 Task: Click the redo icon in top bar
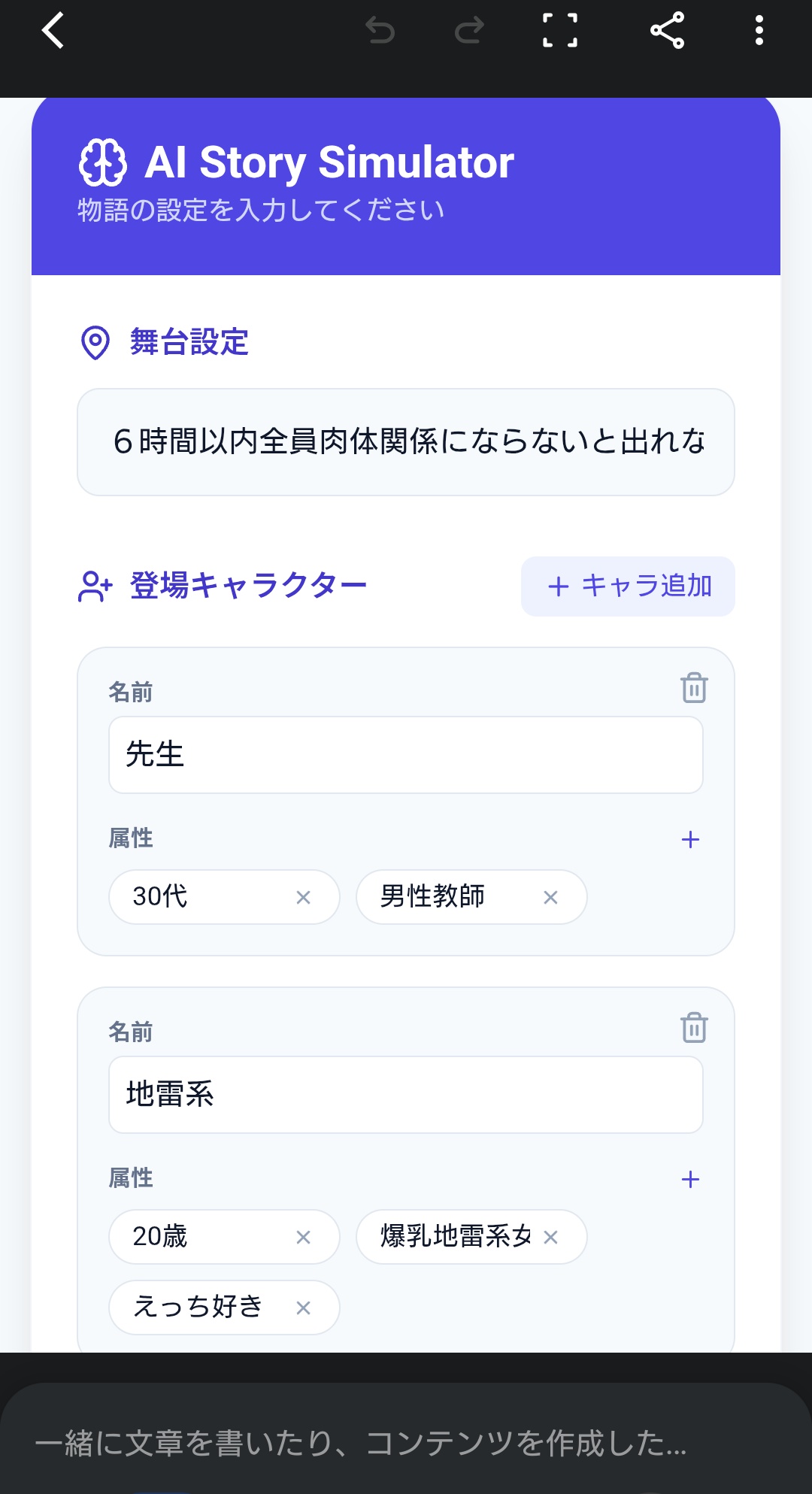(469, 31)
